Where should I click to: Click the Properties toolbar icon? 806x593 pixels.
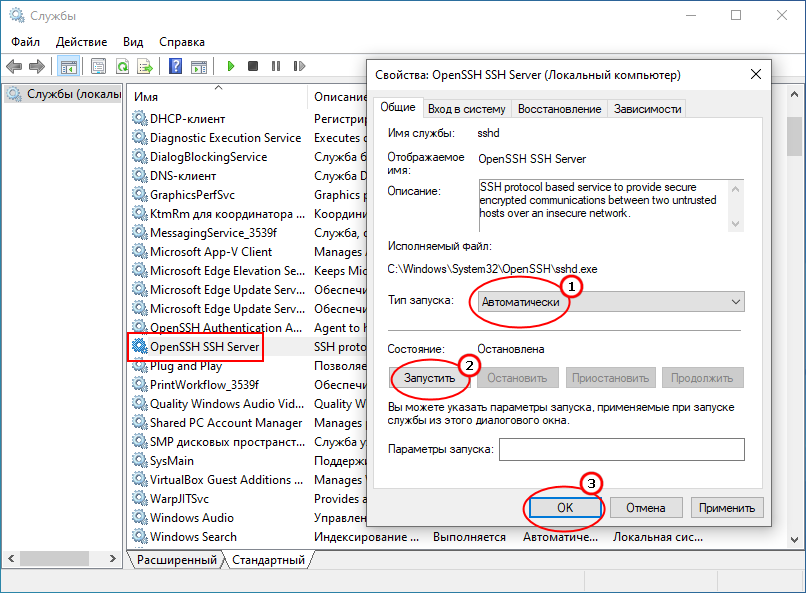pos(98,66)
